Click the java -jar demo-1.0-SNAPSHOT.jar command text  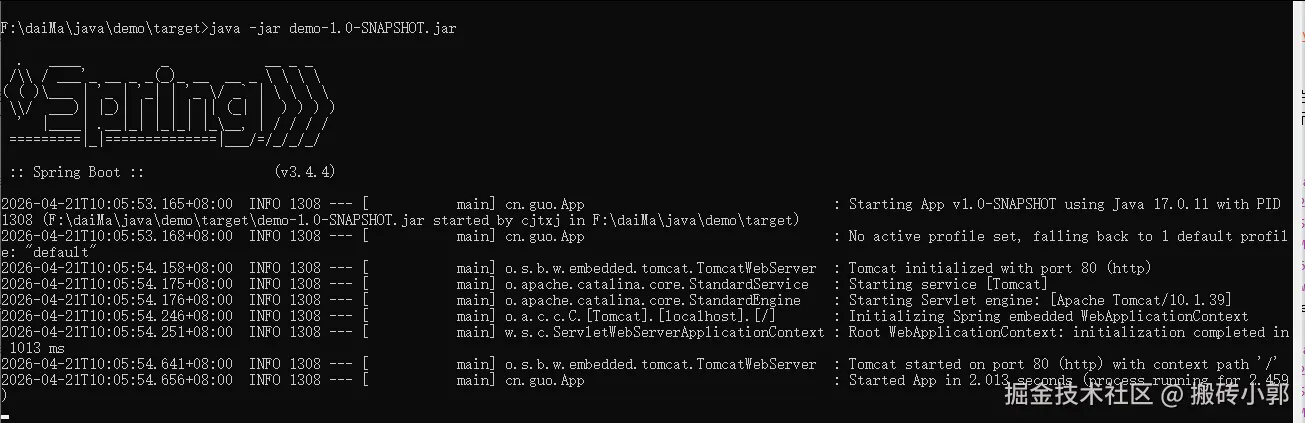point(332,28)
